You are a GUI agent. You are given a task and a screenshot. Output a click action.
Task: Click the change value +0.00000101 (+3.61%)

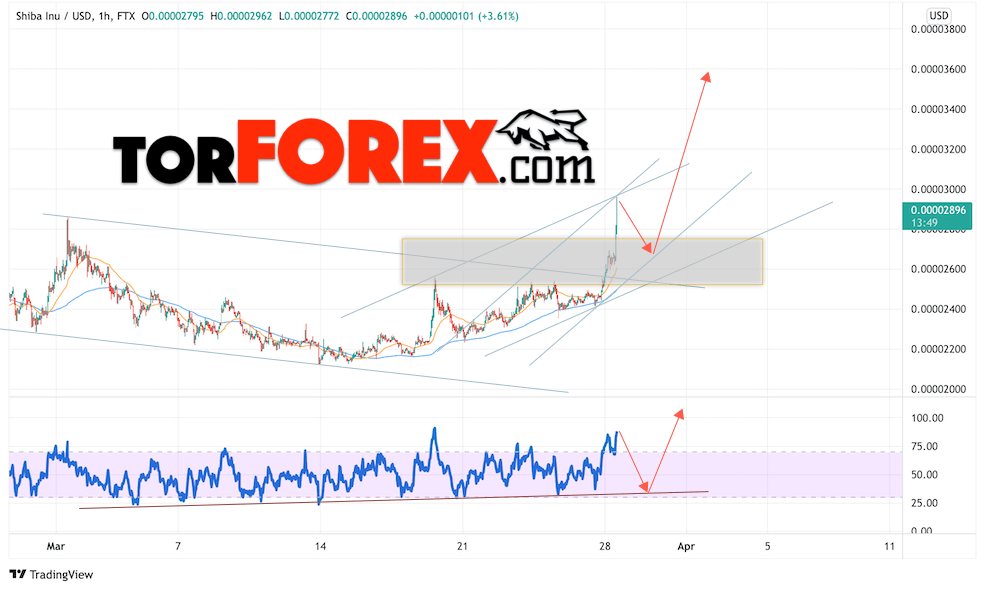tap(466, 16)
